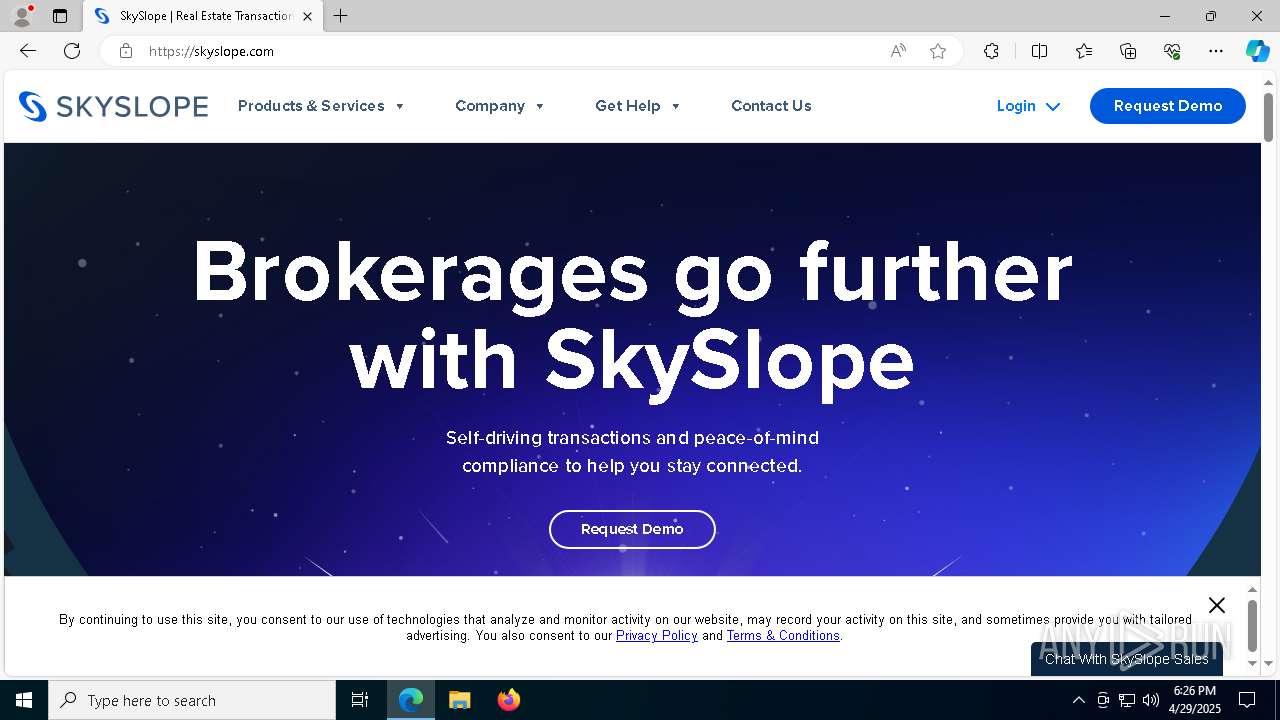Screen dimensions: 1280x720
Task: Open browser profile icon
Action: point(22,16)
